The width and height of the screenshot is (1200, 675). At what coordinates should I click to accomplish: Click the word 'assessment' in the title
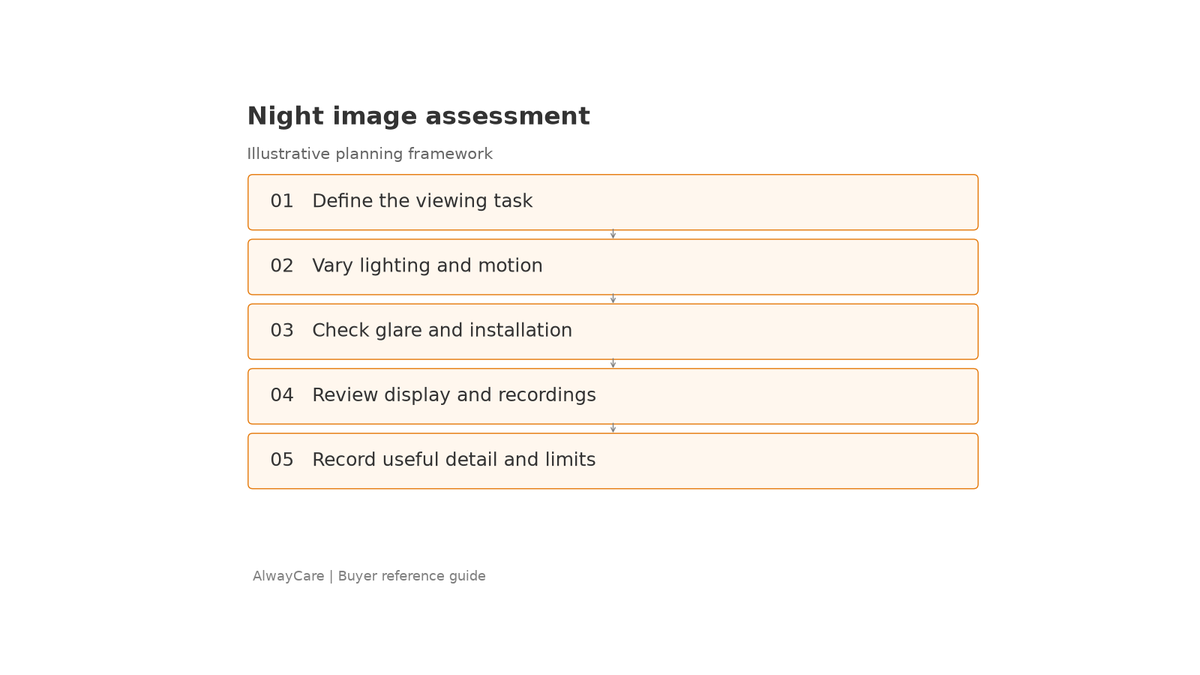coord(508,117)
